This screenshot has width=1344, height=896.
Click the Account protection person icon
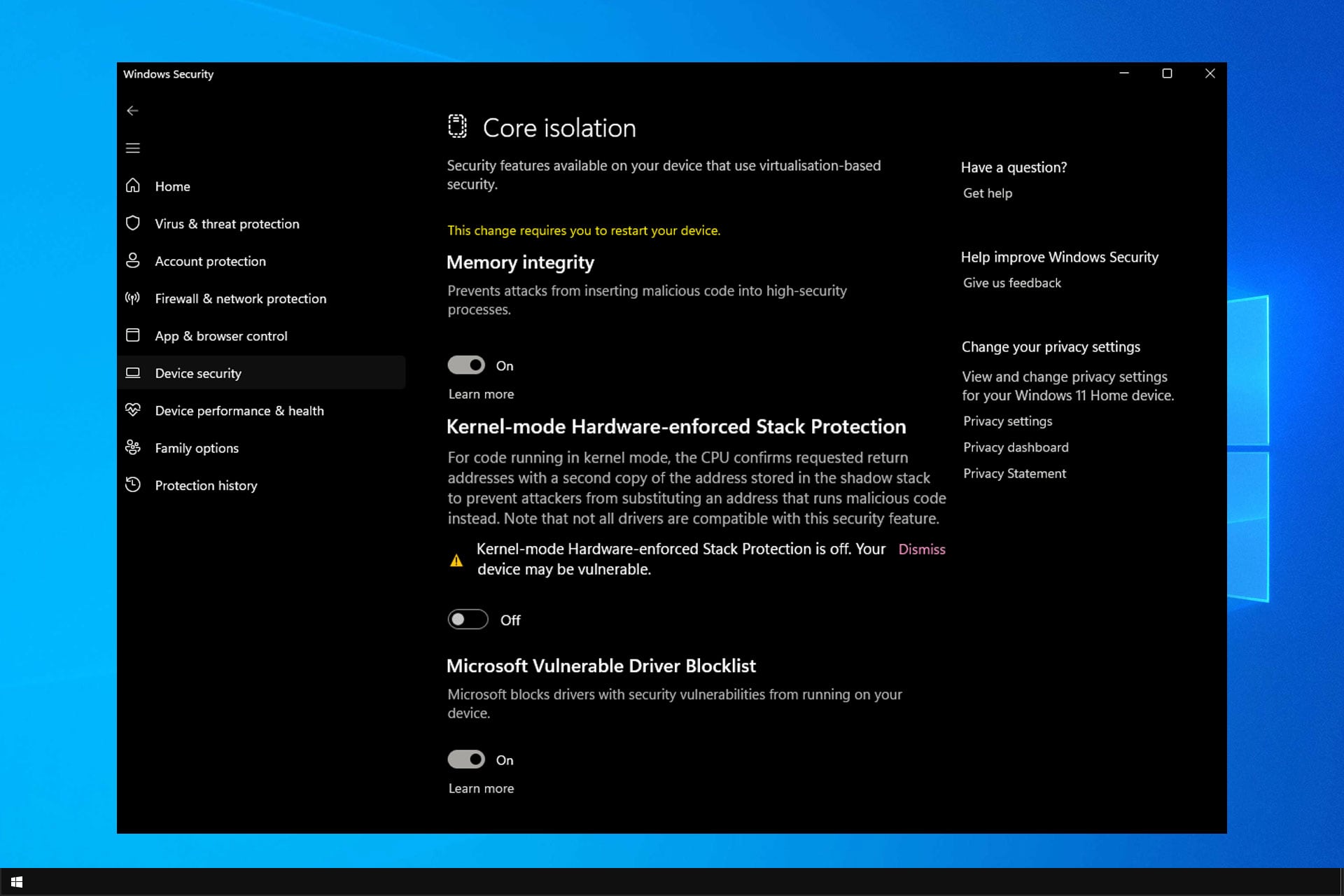tap(133, 260)
